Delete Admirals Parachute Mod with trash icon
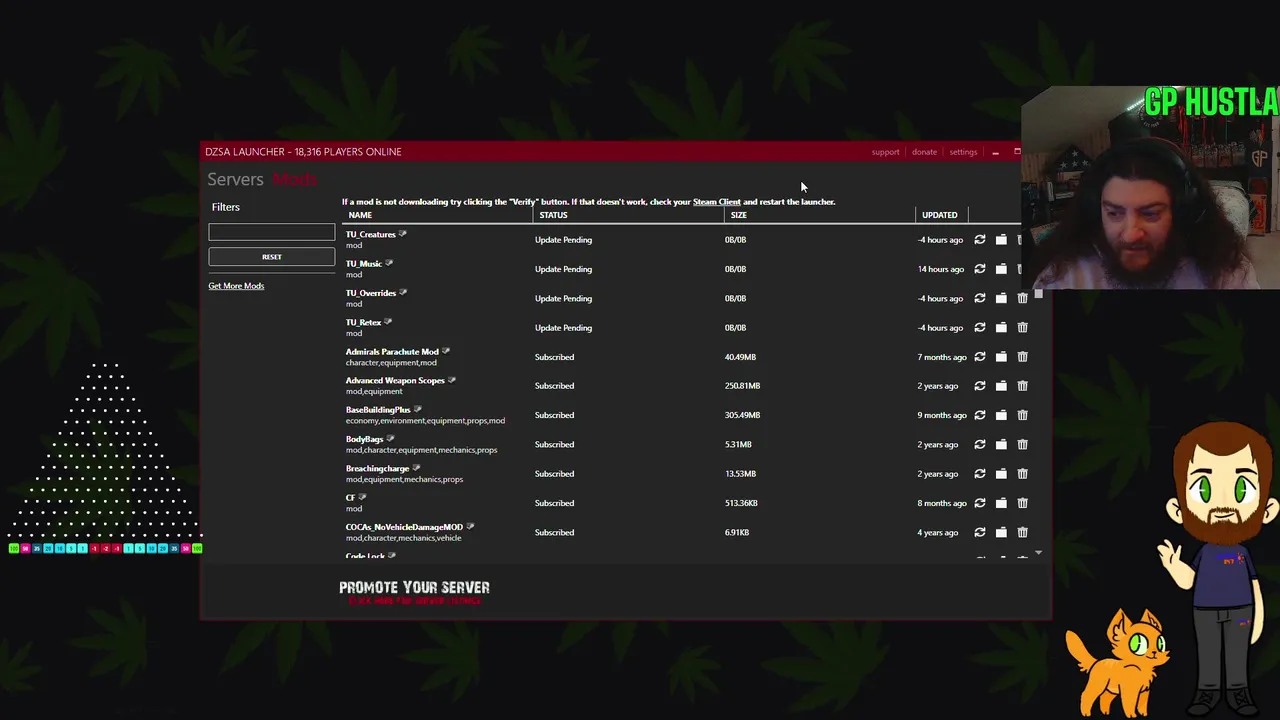This screenshot has width=1280, height=720. pyautogui.click(x=1022, y=357)
